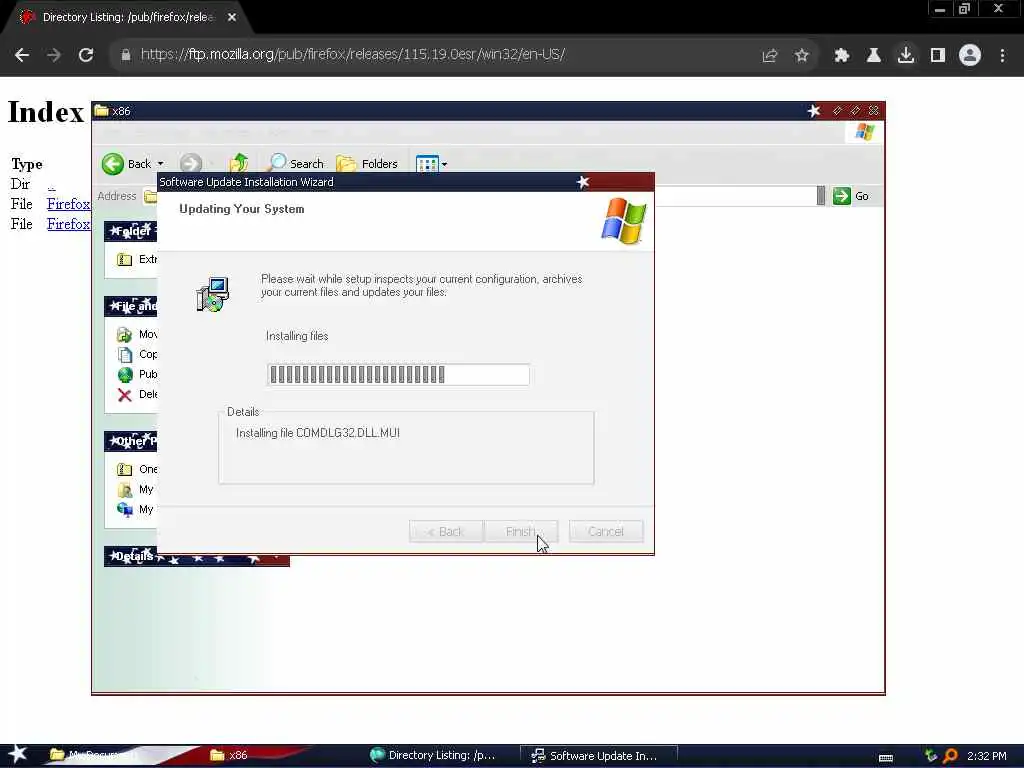
Task: Click the Forward arrow in the x86 window
Action: pos(191,164)
